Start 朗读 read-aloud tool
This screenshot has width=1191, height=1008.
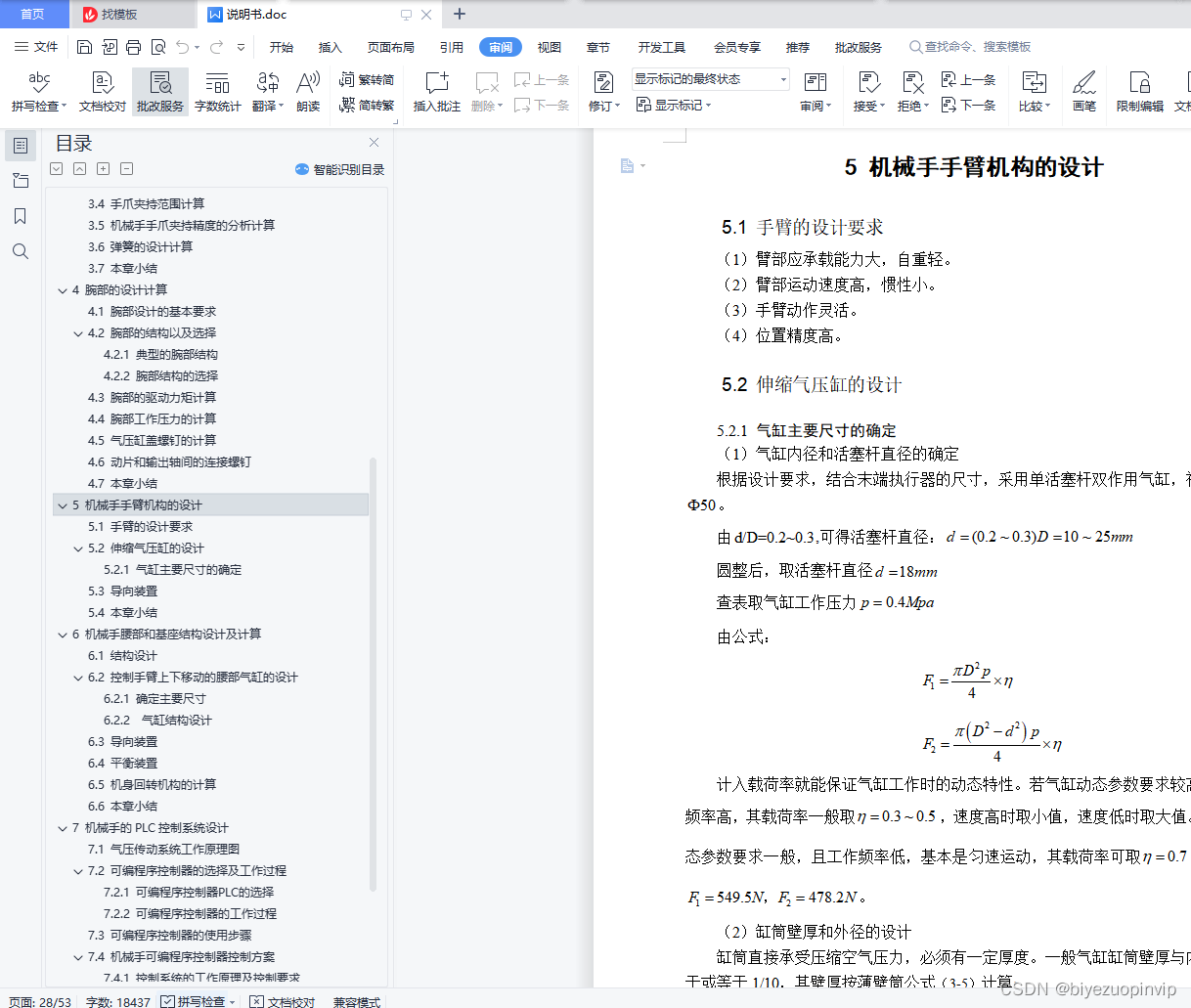click(x=308, y=92)
